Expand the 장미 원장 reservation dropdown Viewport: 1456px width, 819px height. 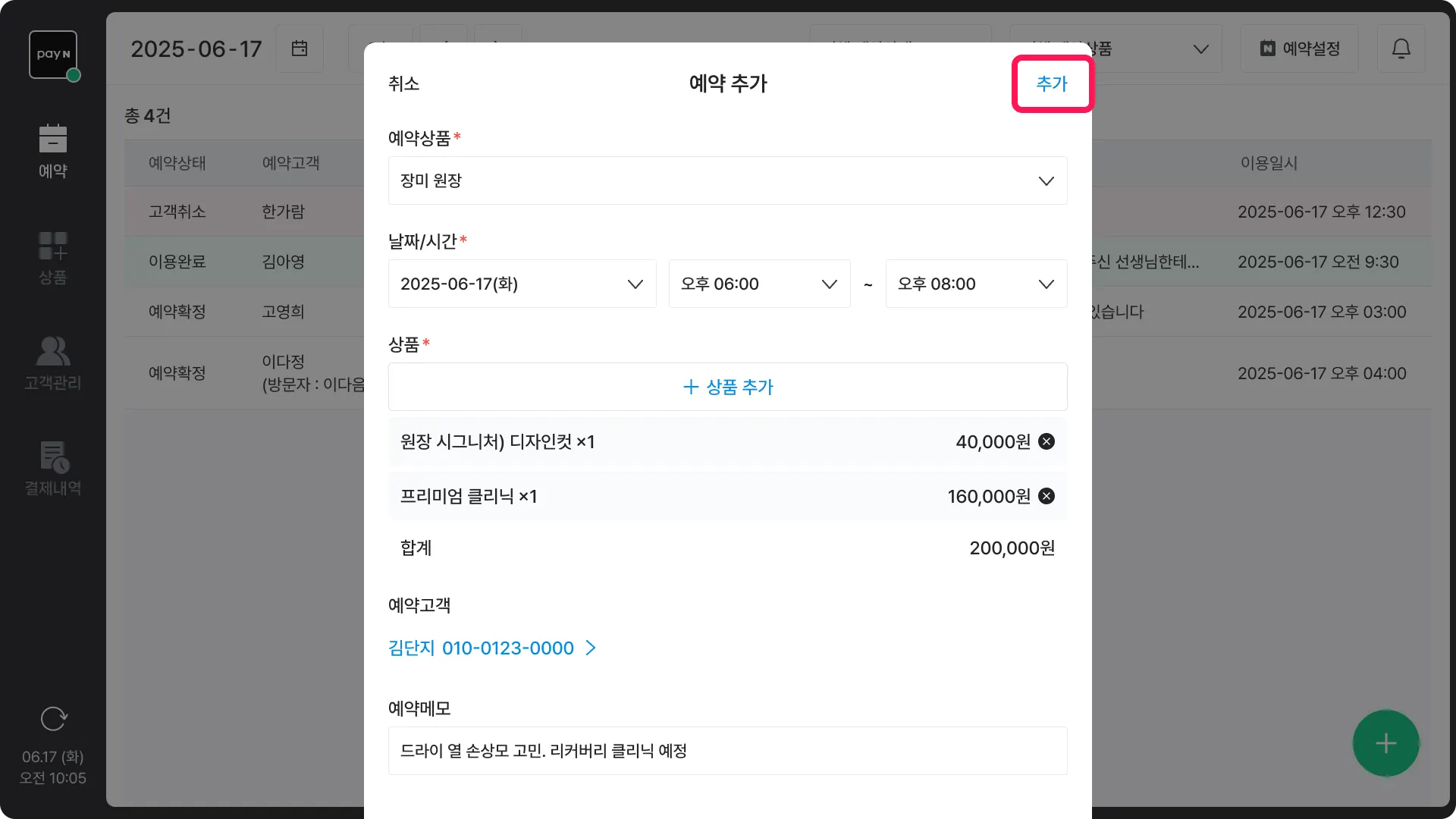(x=727, y=180)
